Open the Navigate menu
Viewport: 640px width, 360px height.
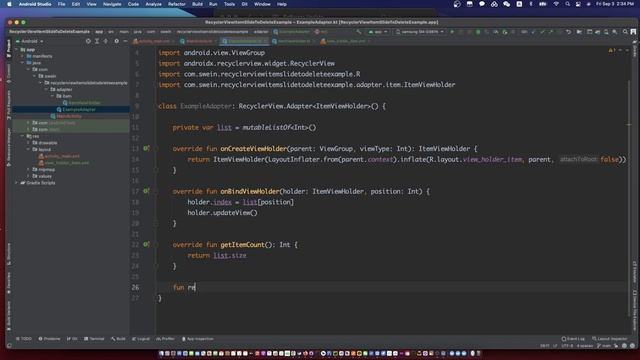click(112, 4)
